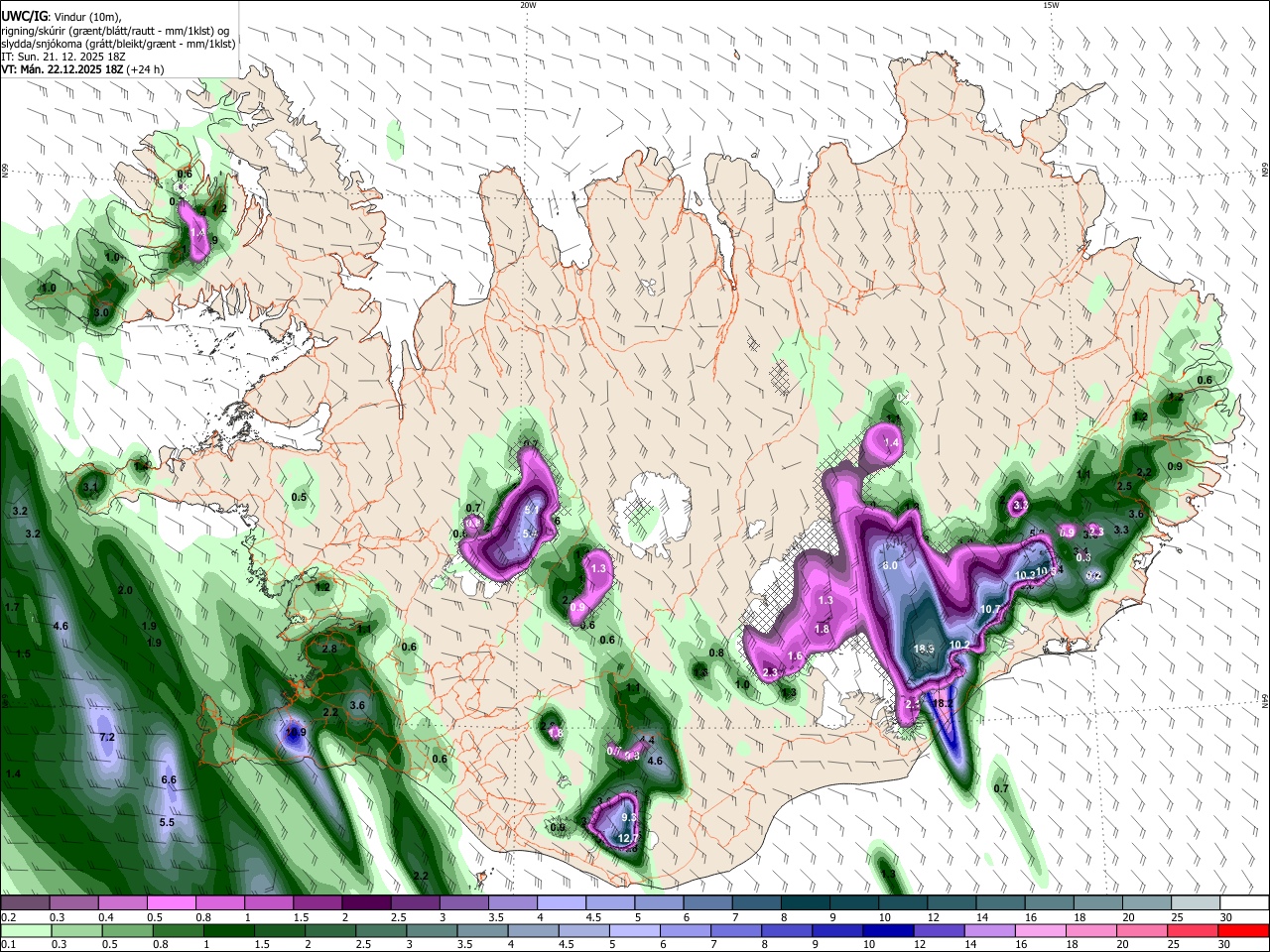Select the pale lavender swatch labeled 4 in upper legend row
Viewport: 1270px width, 952px height.
[562, 903]
